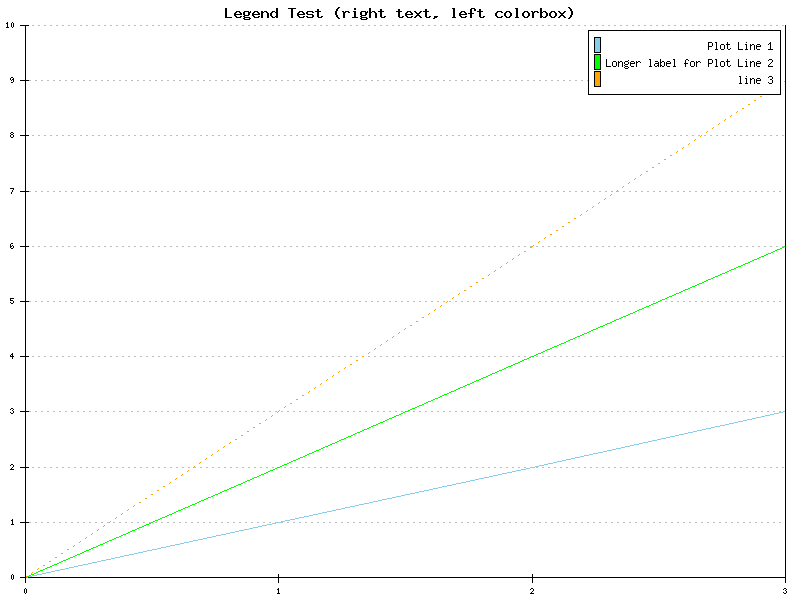Click the X-axis label 2
Screen dimensions: 800x600
pos(532,591)
